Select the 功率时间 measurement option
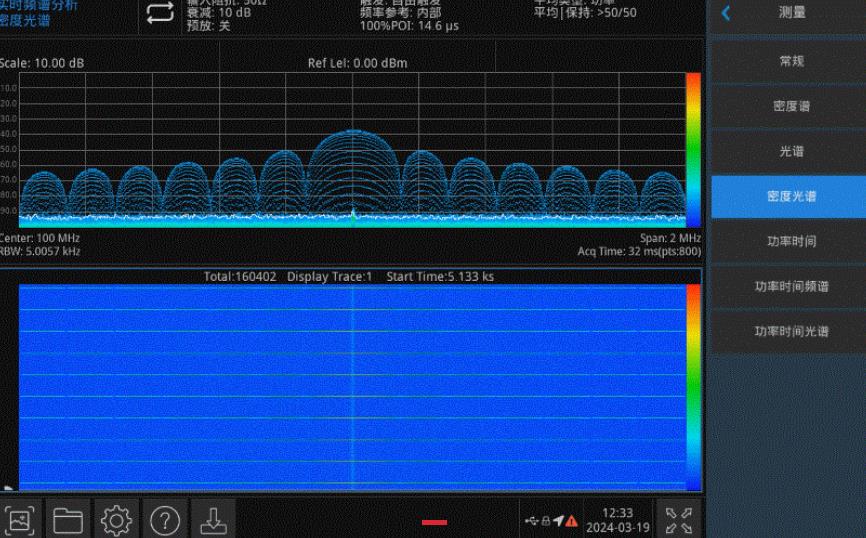The height and width of the screenshot is (538, 866). click(x=791, y=241)
